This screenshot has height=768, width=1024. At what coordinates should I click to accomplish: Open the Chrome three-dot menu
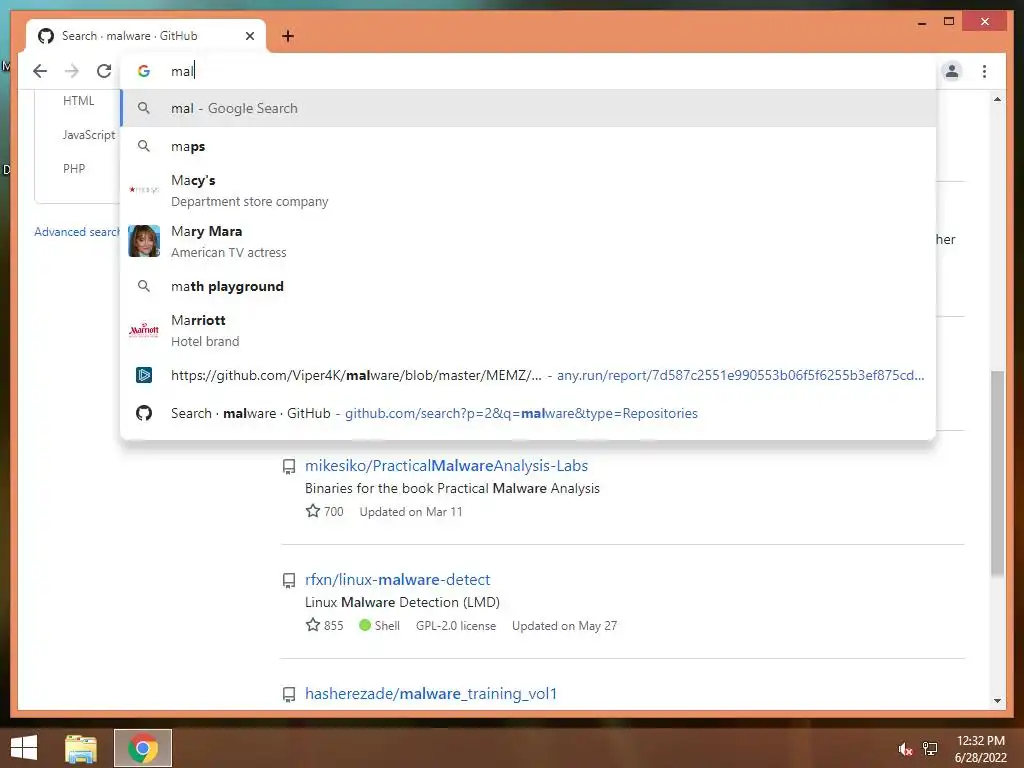tap(984, 71)
